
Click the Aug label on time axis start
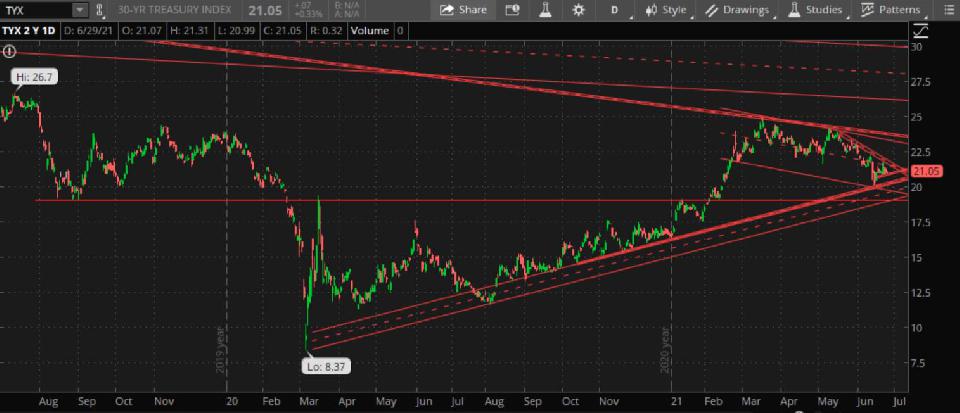pyautogui.click(x=48, y=401)
